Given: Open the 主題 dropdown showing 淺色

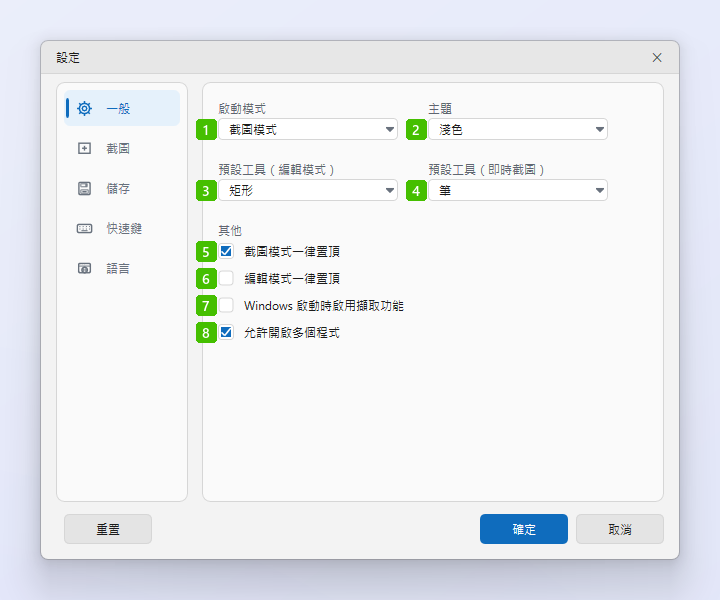Looking at the screenshot, I should tap(518, 129).
